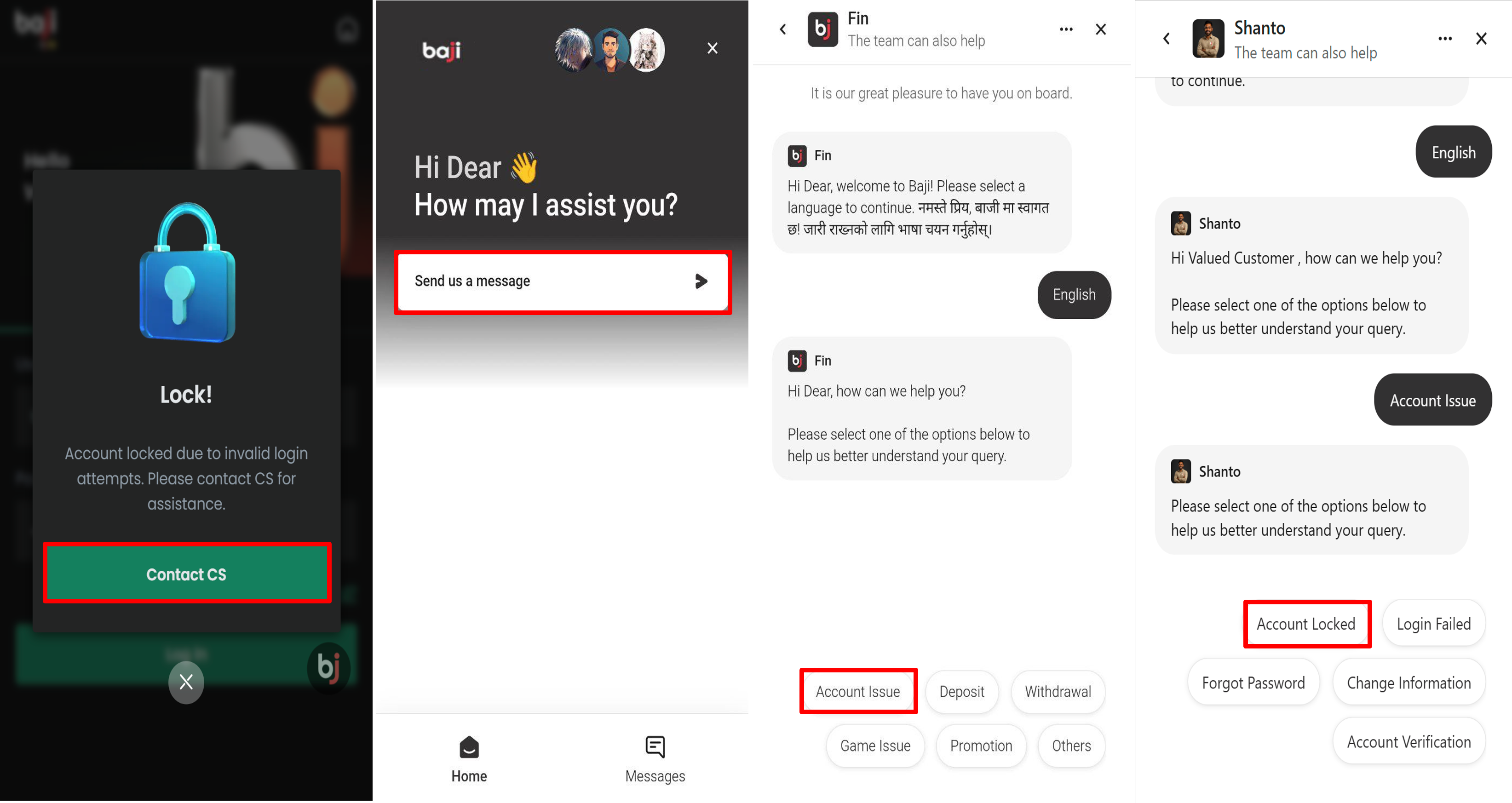Screen dimensions: 1512x803
Task: Click the Contact CS button
Action: click(187, 574)
